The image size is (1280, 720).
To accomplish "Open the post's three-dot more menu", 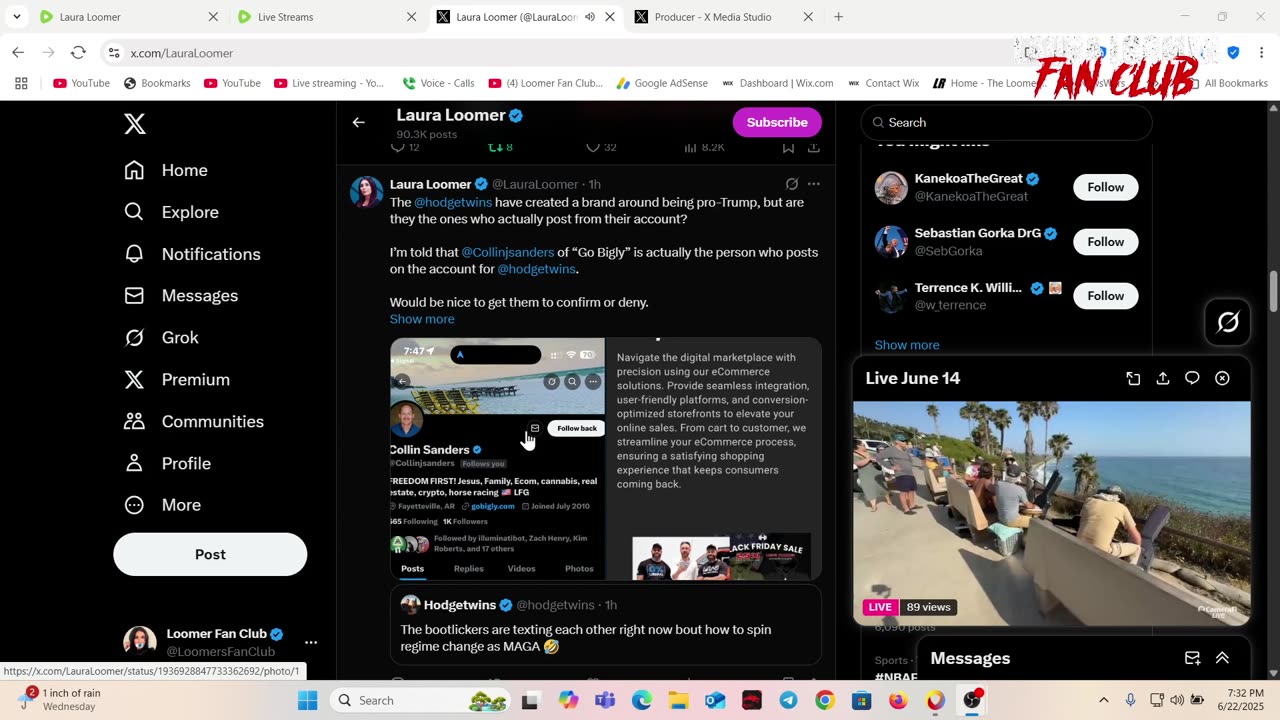I will click(814, 184).
